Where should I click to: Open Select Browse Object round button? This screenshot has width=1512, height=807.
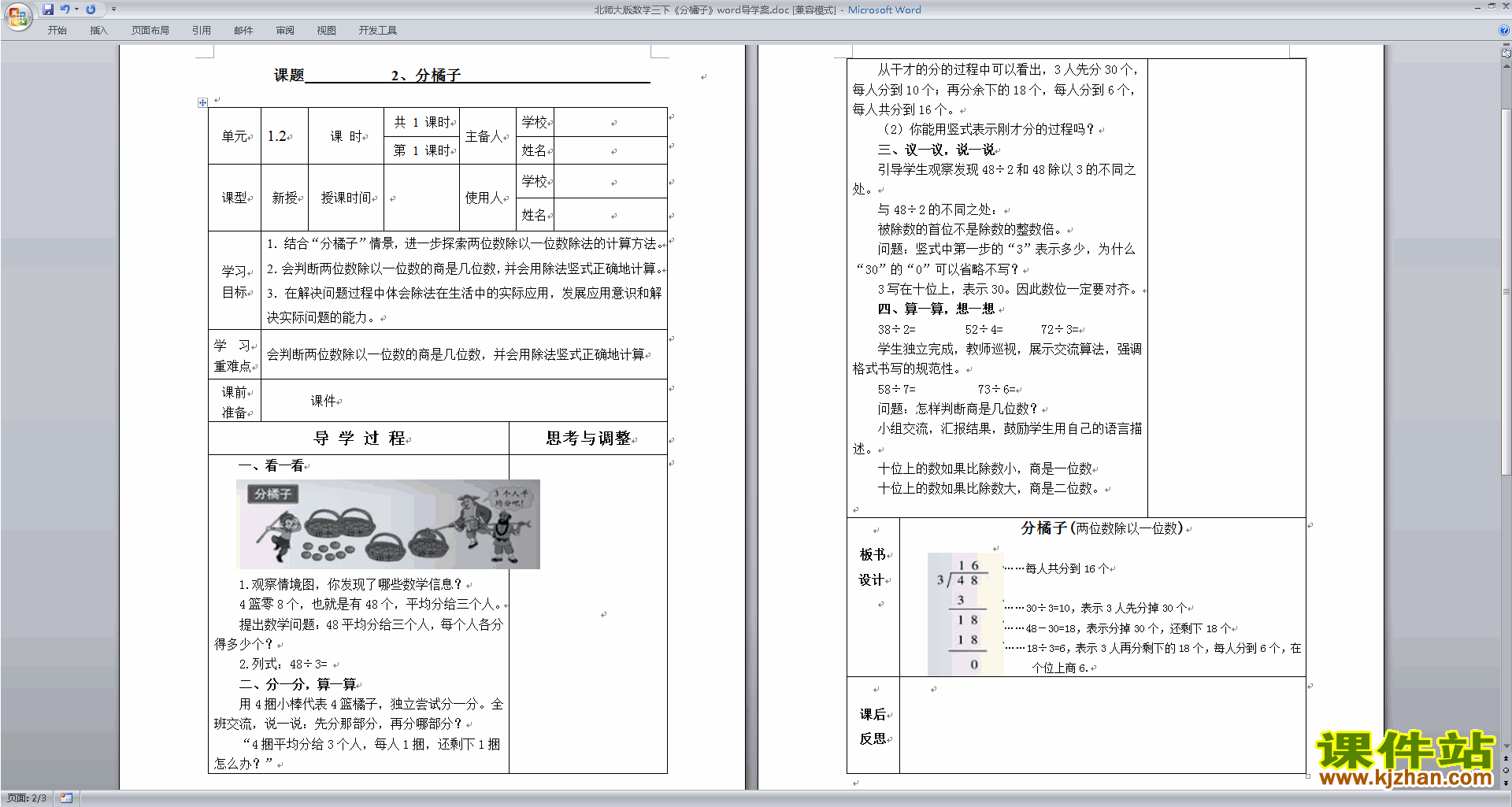tap(1506, 770)
